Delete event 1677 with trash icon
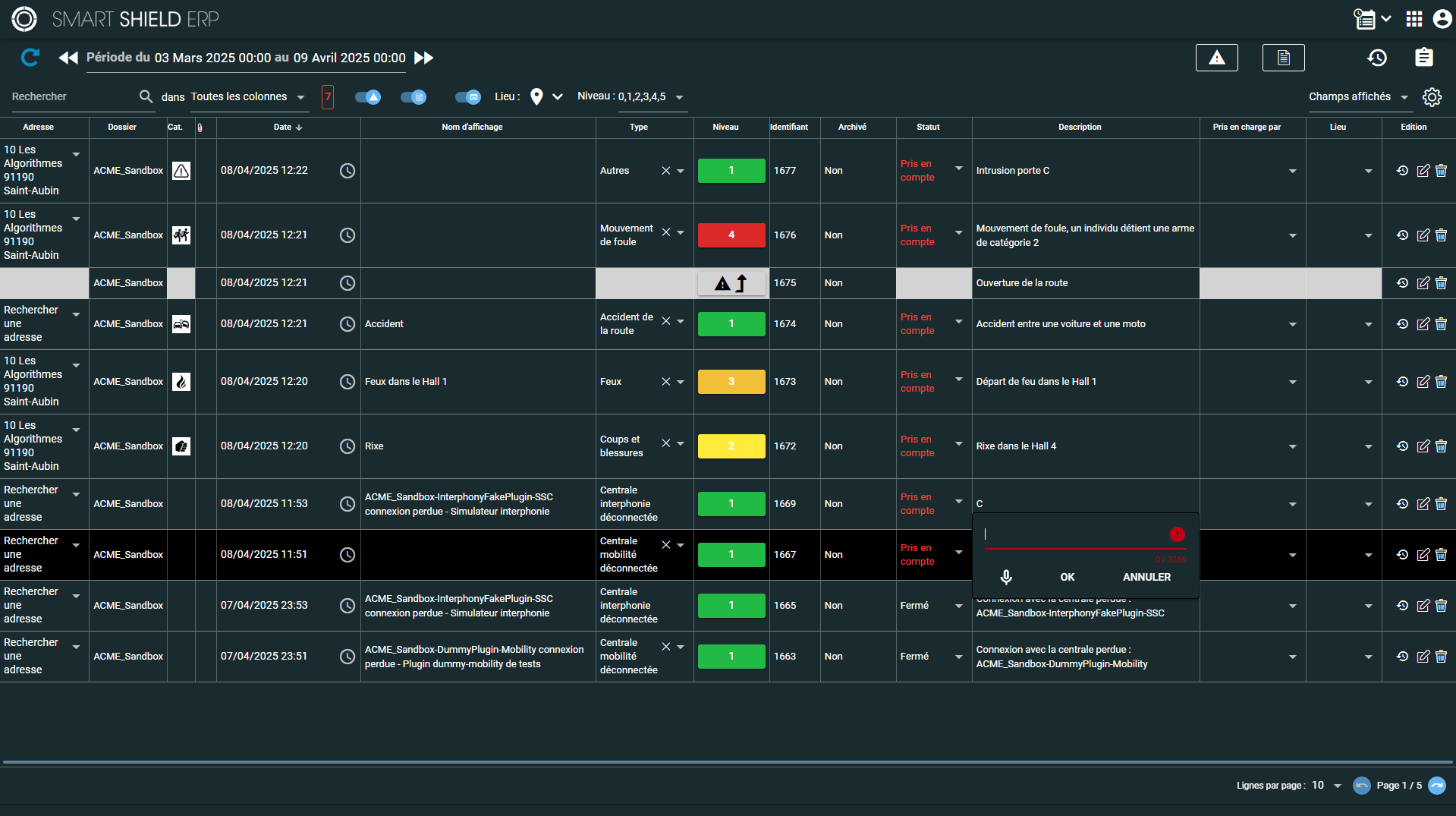Viewport: 1456px width, 816px height. click(1441, 171)
